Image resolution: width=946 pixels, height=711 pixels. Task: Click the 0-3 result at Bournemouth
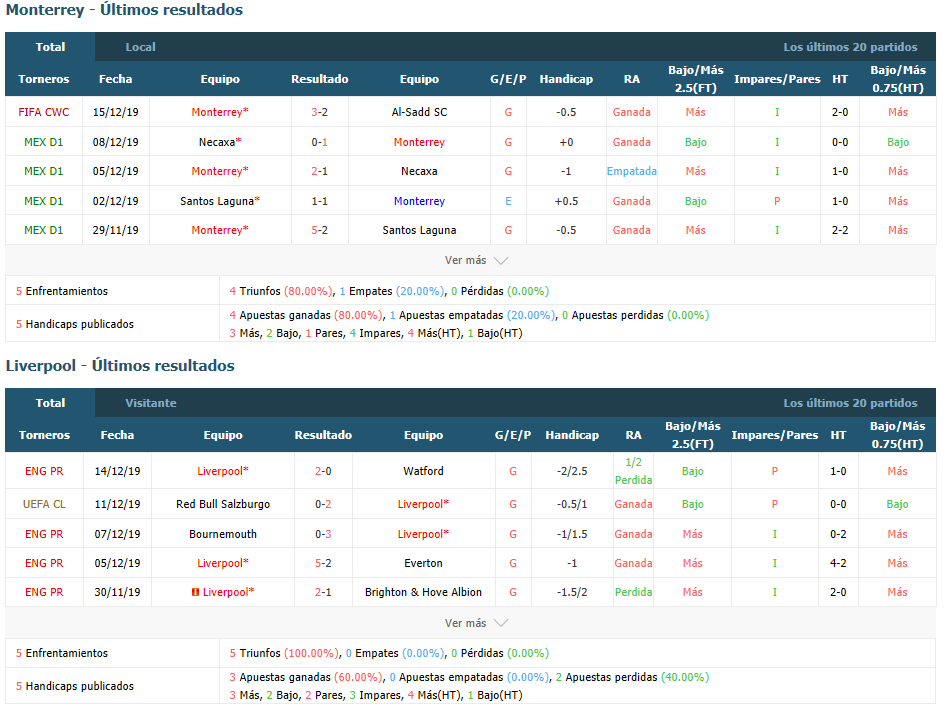[x=323, y=535]
